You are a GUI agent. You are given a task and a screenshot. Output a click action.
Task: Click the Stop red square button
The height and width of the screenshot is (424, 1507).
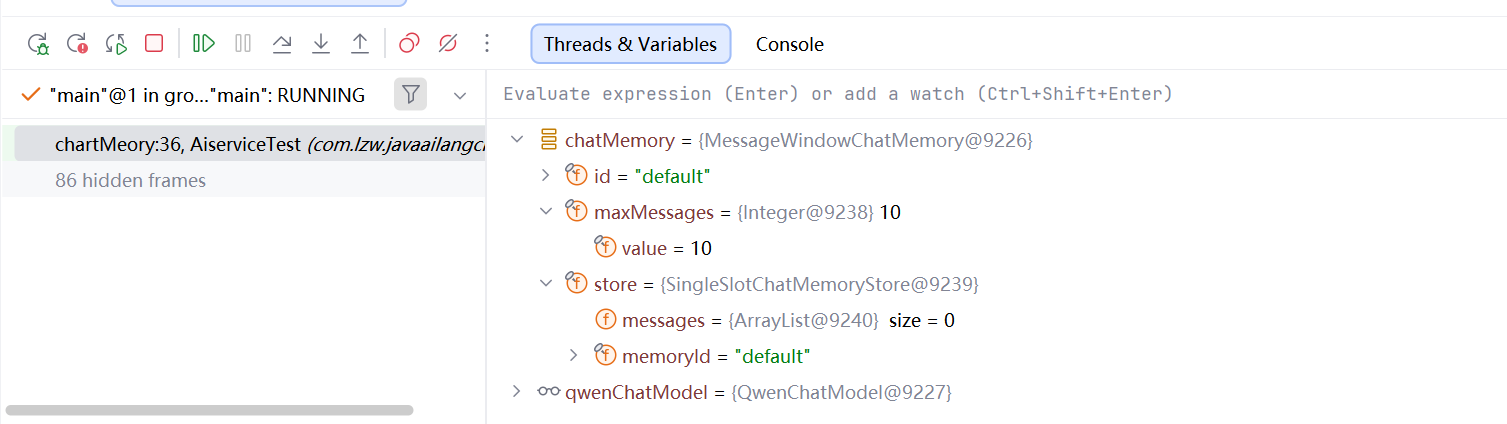click(154, 43)
